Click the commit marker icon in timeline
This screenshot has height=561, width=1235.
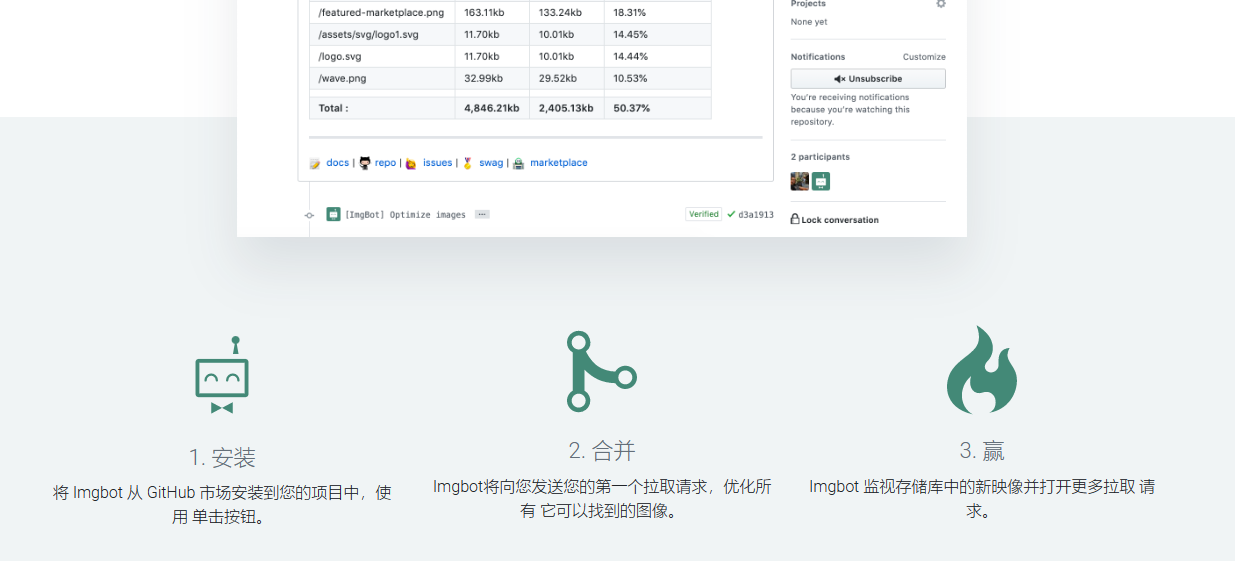(x=309, y=215)
